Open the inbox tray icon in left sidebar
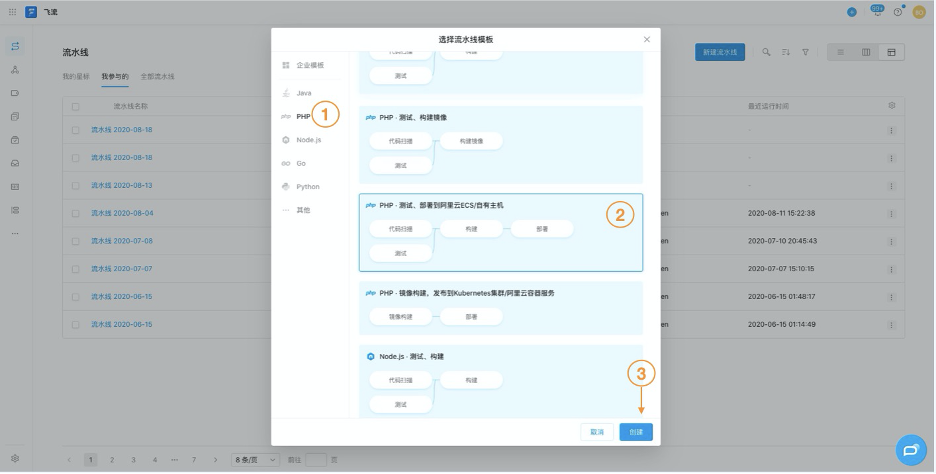Image resolution: width=936 pixels, height=474 pixels. [x=15, y=164]
